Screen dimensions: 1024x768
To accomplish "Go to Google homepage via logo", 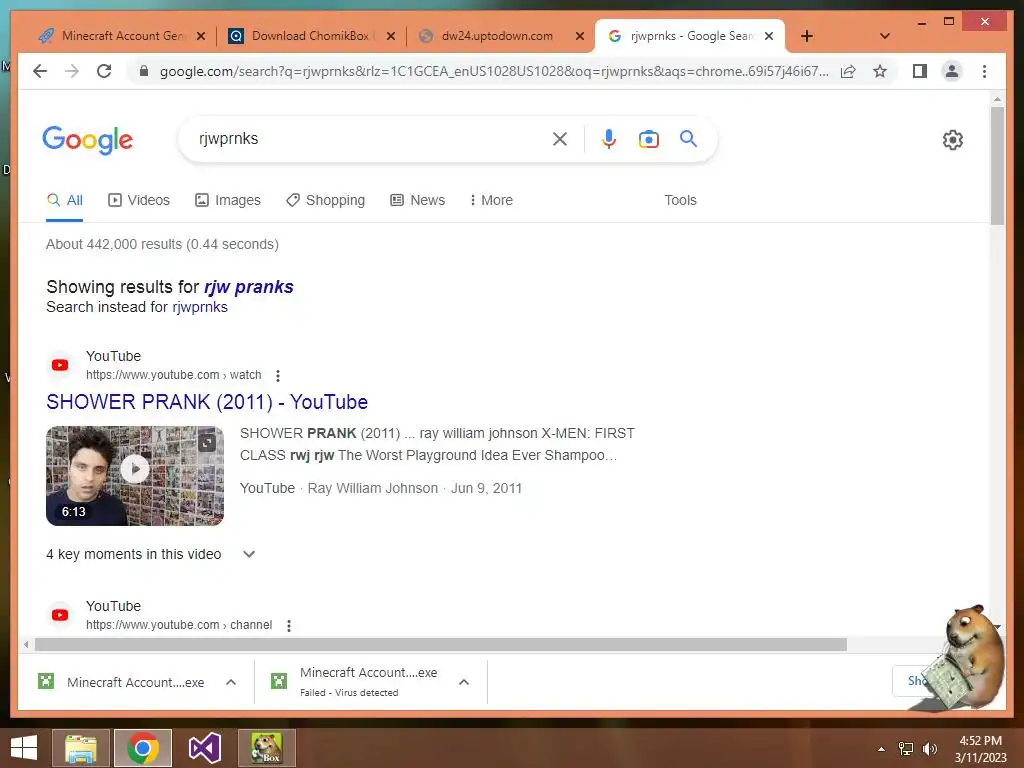I will click(x=88, y=140).
